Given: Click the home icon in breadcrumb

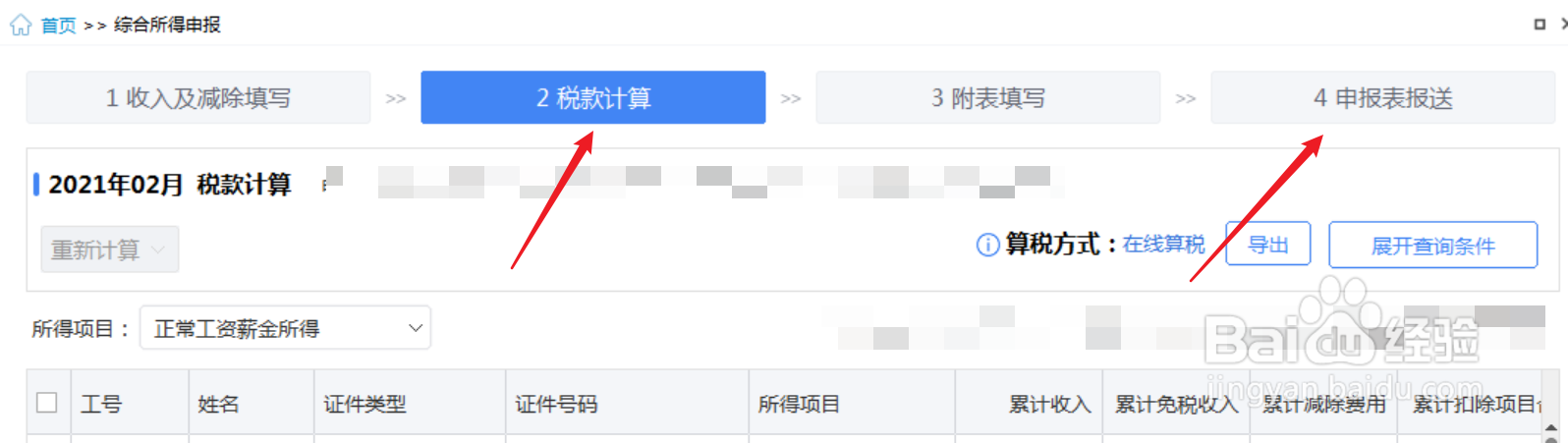Looking at the screenshot, I should 21,25.
